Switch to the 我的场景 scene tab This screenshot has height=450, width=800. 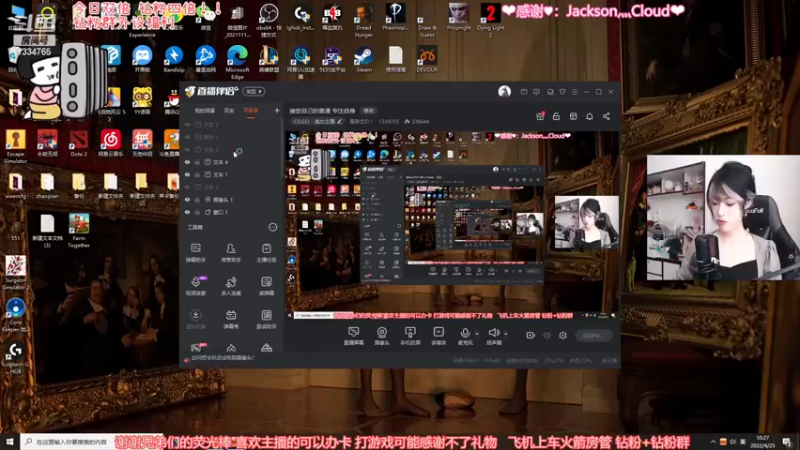tap(205, 110)
